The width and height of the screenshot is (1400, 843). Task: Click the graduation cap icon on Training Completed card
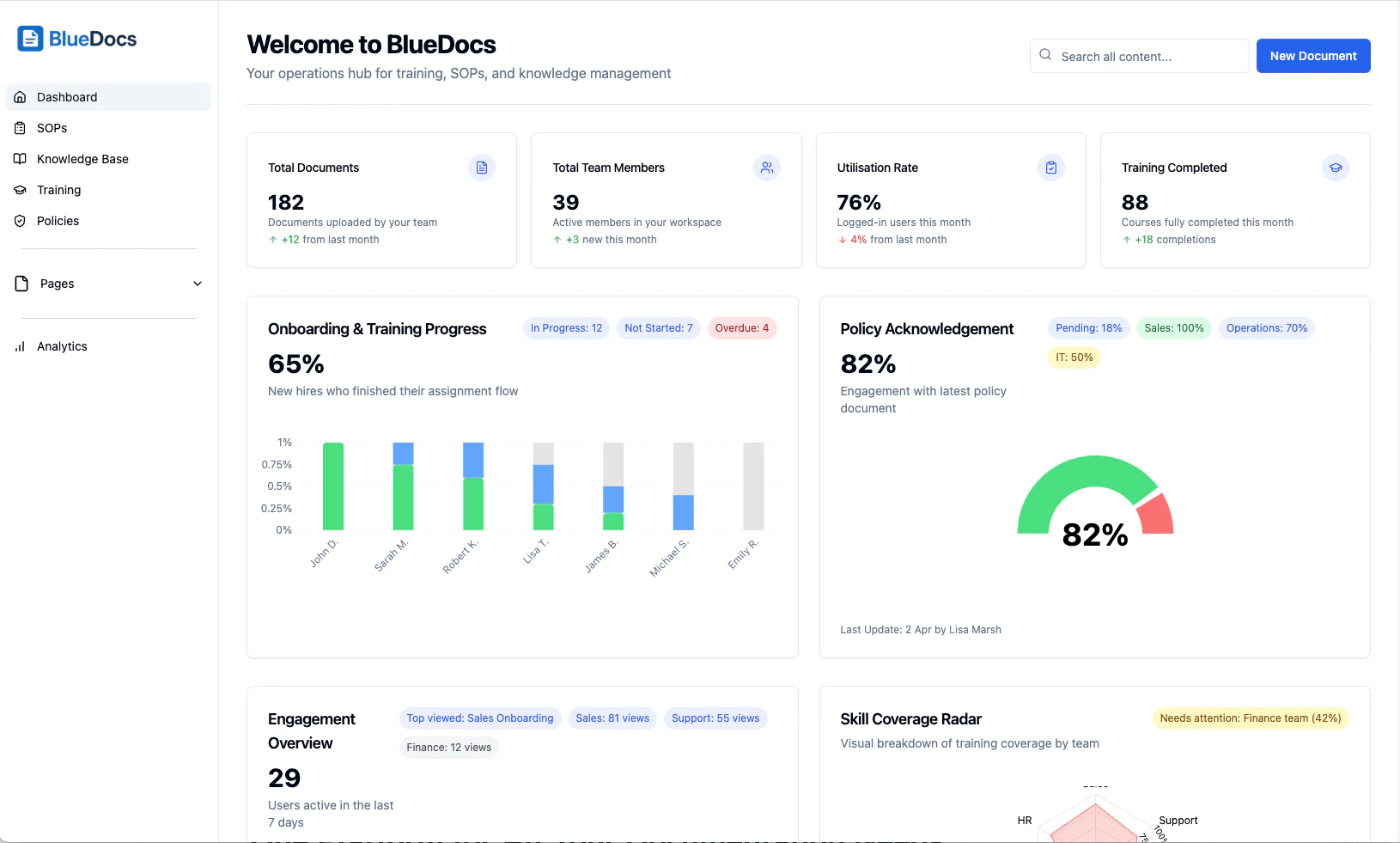tap(1335, 168)
